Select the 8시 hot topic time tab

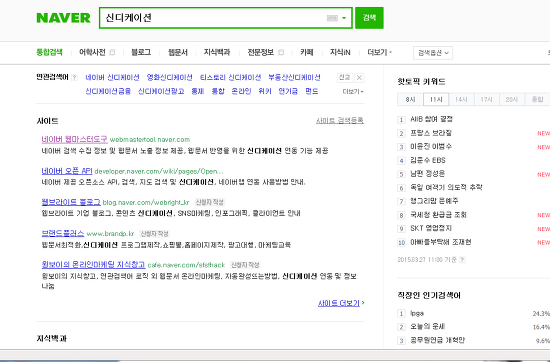pos(410,99)
